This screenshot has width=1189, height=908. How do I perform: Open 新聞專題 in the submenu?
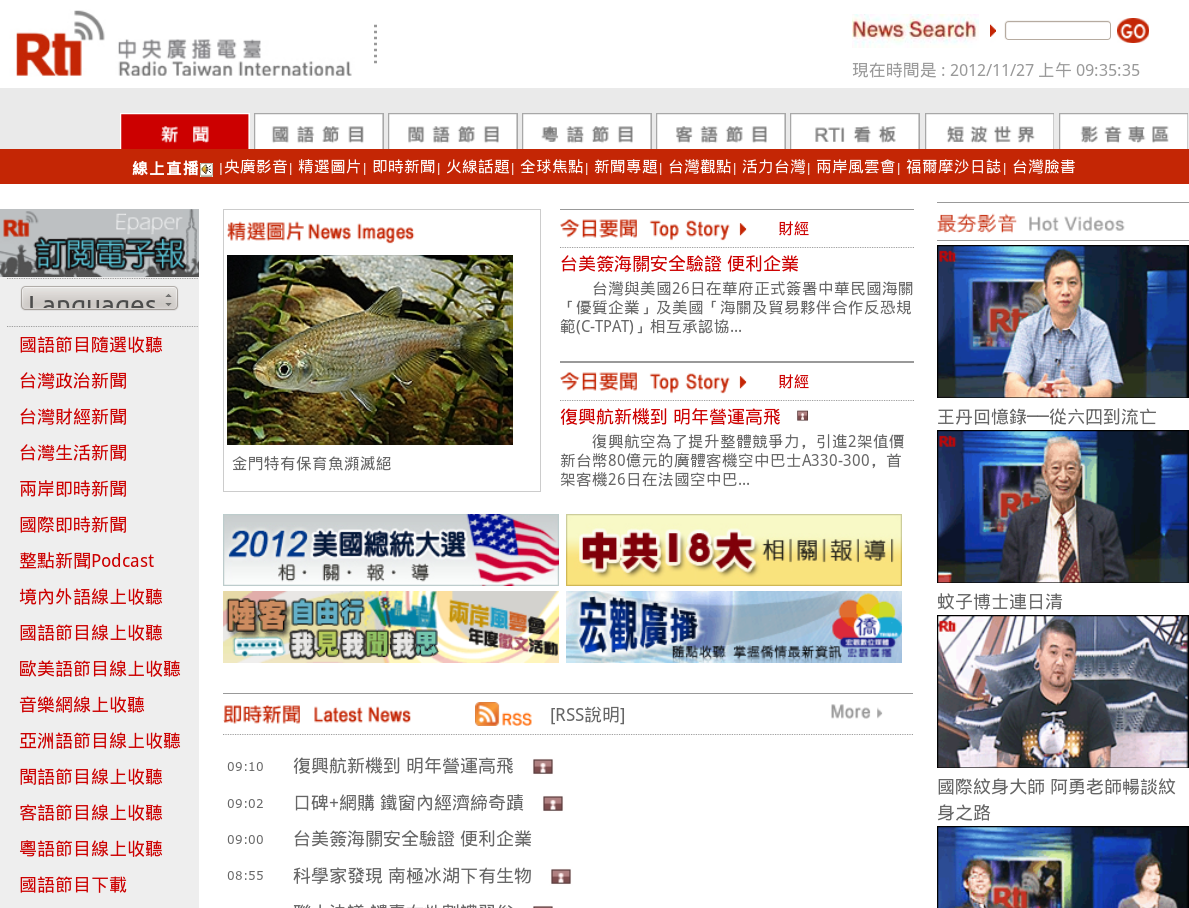tap(626, 167)
